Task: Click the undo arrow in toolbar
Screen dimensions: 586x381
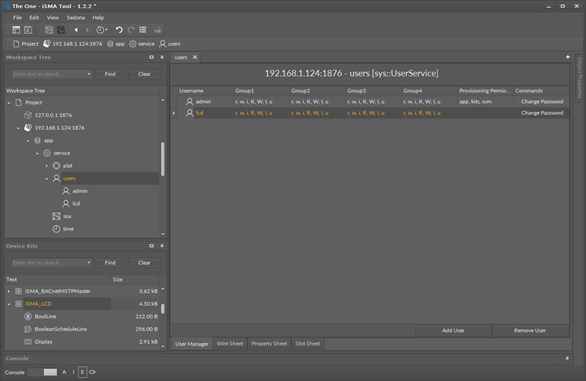Action: point(119,30)
